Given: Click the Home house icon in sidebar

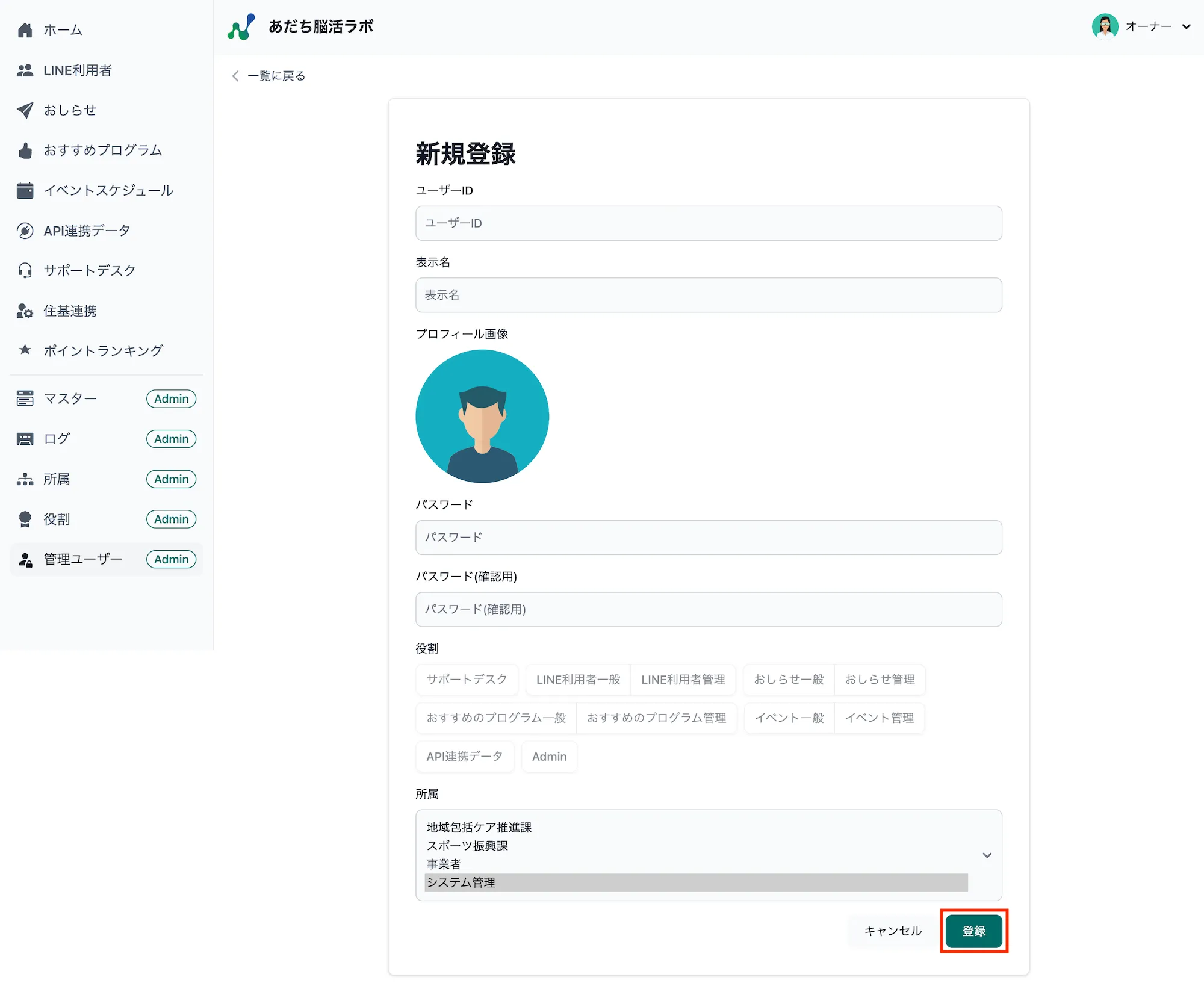Looking at the screenshot, I should [x=25, y=30].
